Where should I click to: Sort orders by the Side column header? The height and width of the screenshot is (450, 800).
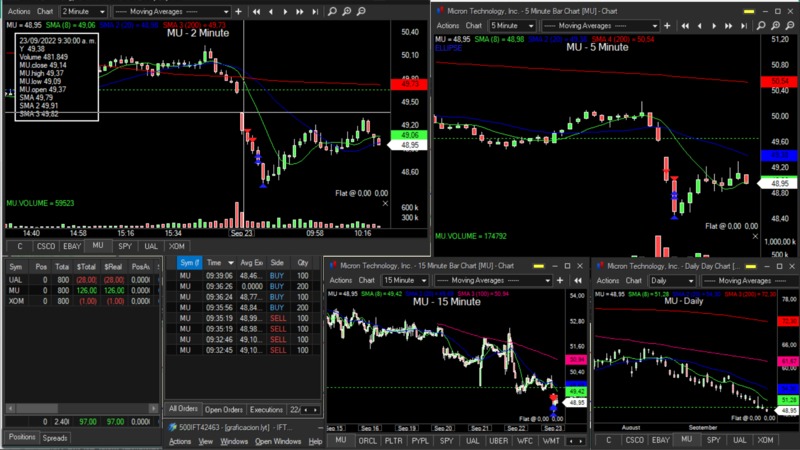click(277, 261)
